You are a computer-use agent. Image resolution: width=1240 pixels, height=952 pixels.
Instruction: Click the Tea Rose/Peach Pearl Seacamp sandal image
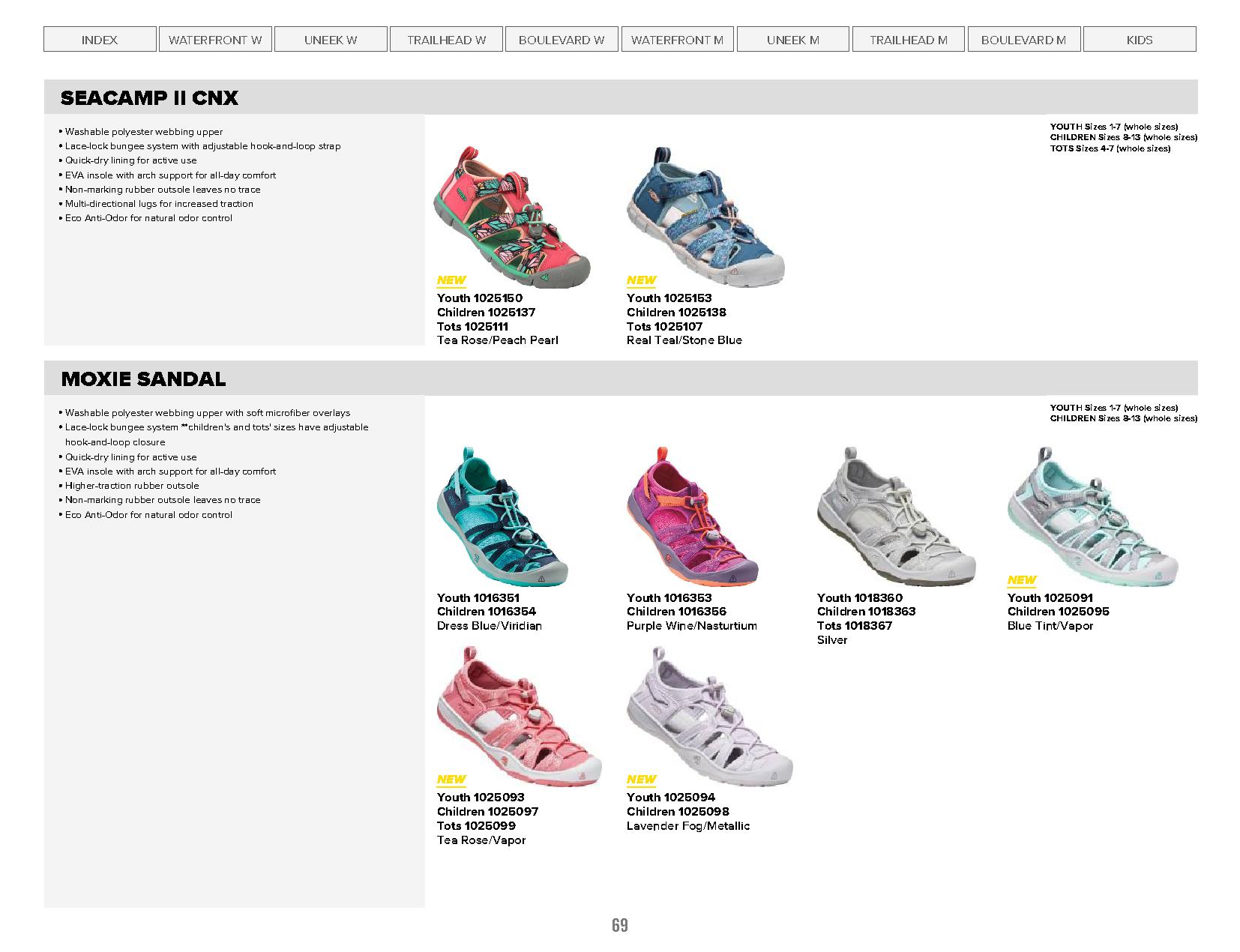click(x=512, y=217)
